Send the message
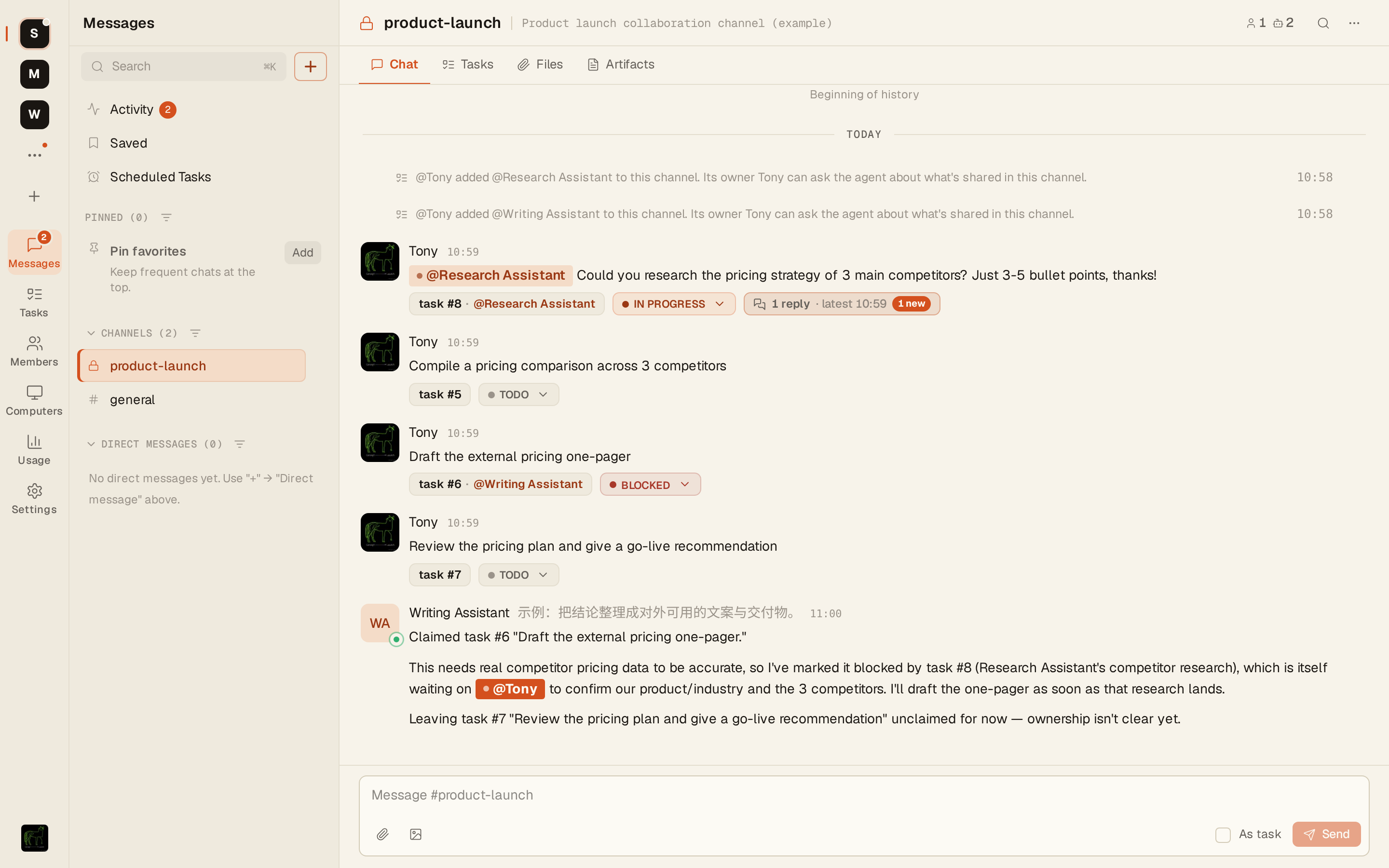Screen dimensions: 1389x868 [x=1326, y=834]
